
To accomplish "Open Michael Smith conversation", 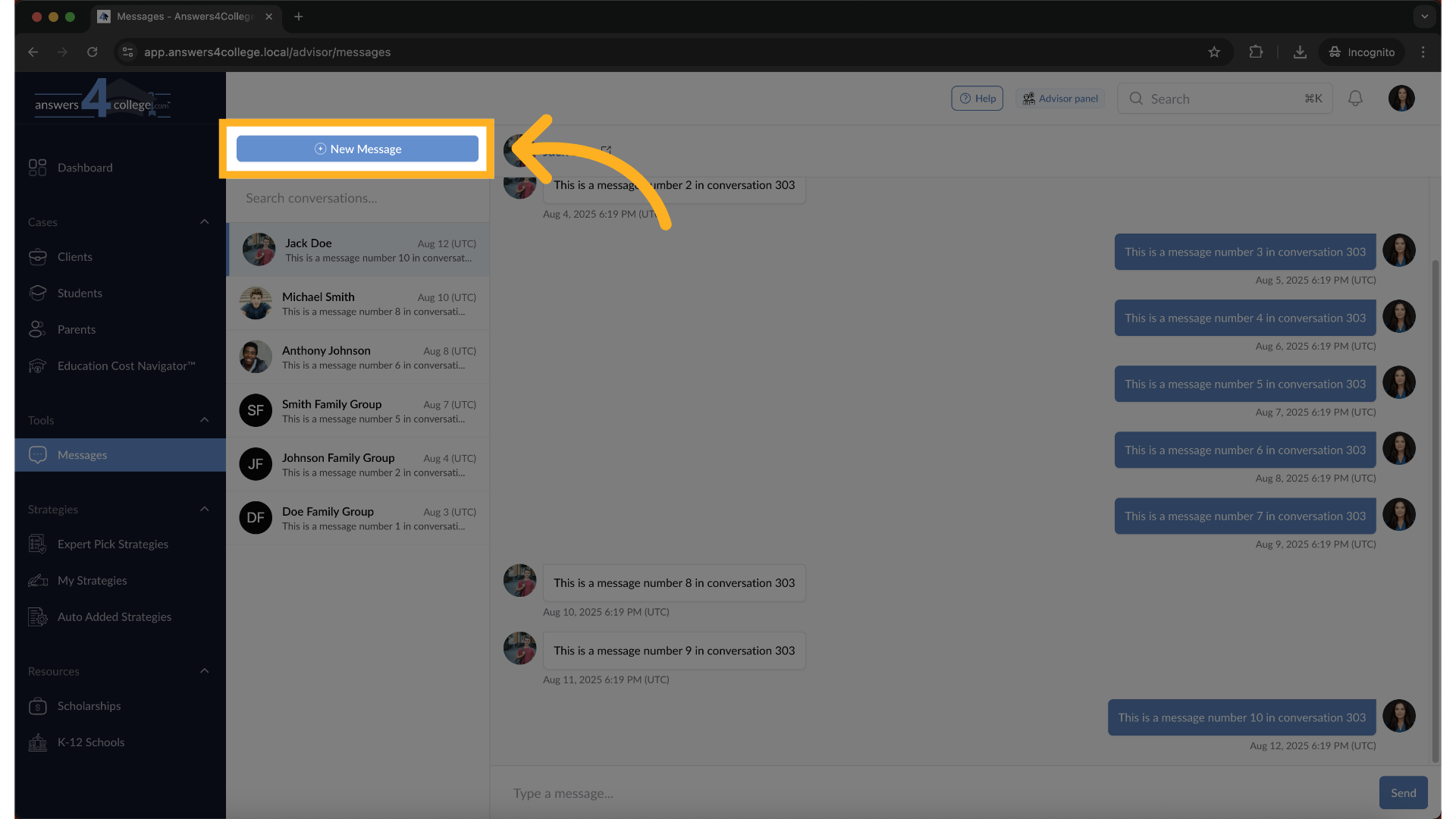I will 357,303.
